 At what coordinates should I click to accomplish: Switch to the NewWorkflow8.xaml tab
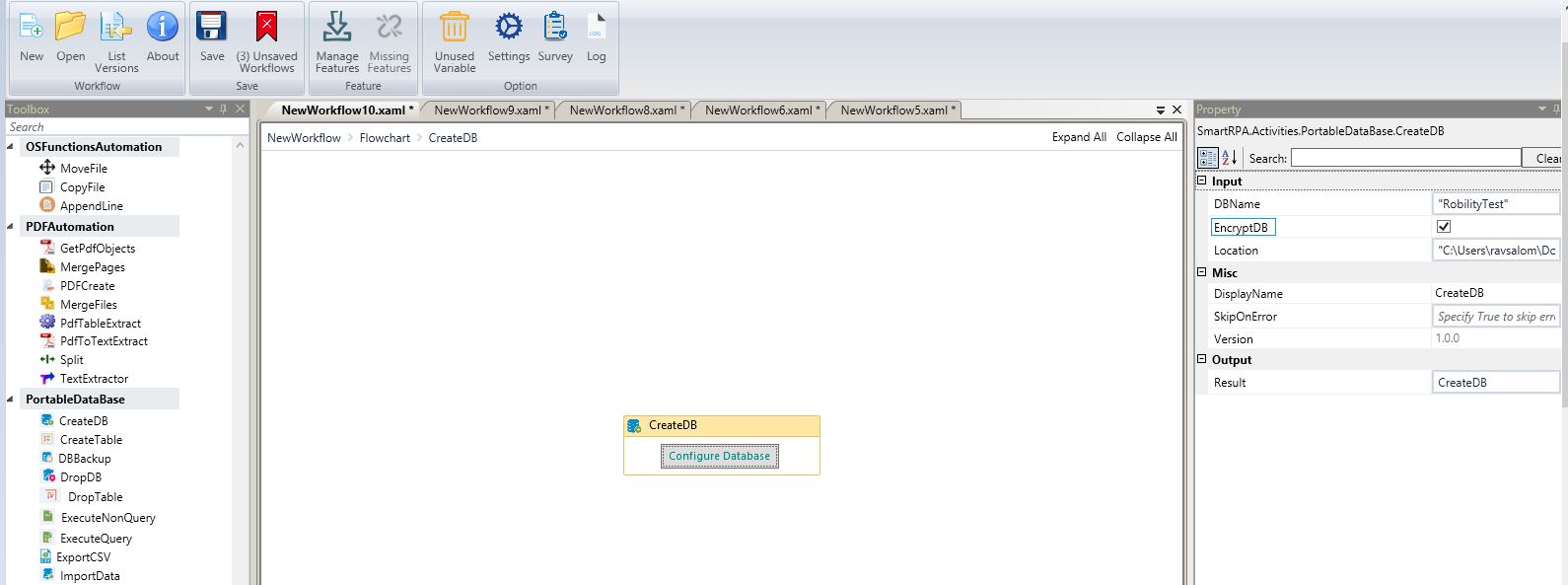[627, 110]
